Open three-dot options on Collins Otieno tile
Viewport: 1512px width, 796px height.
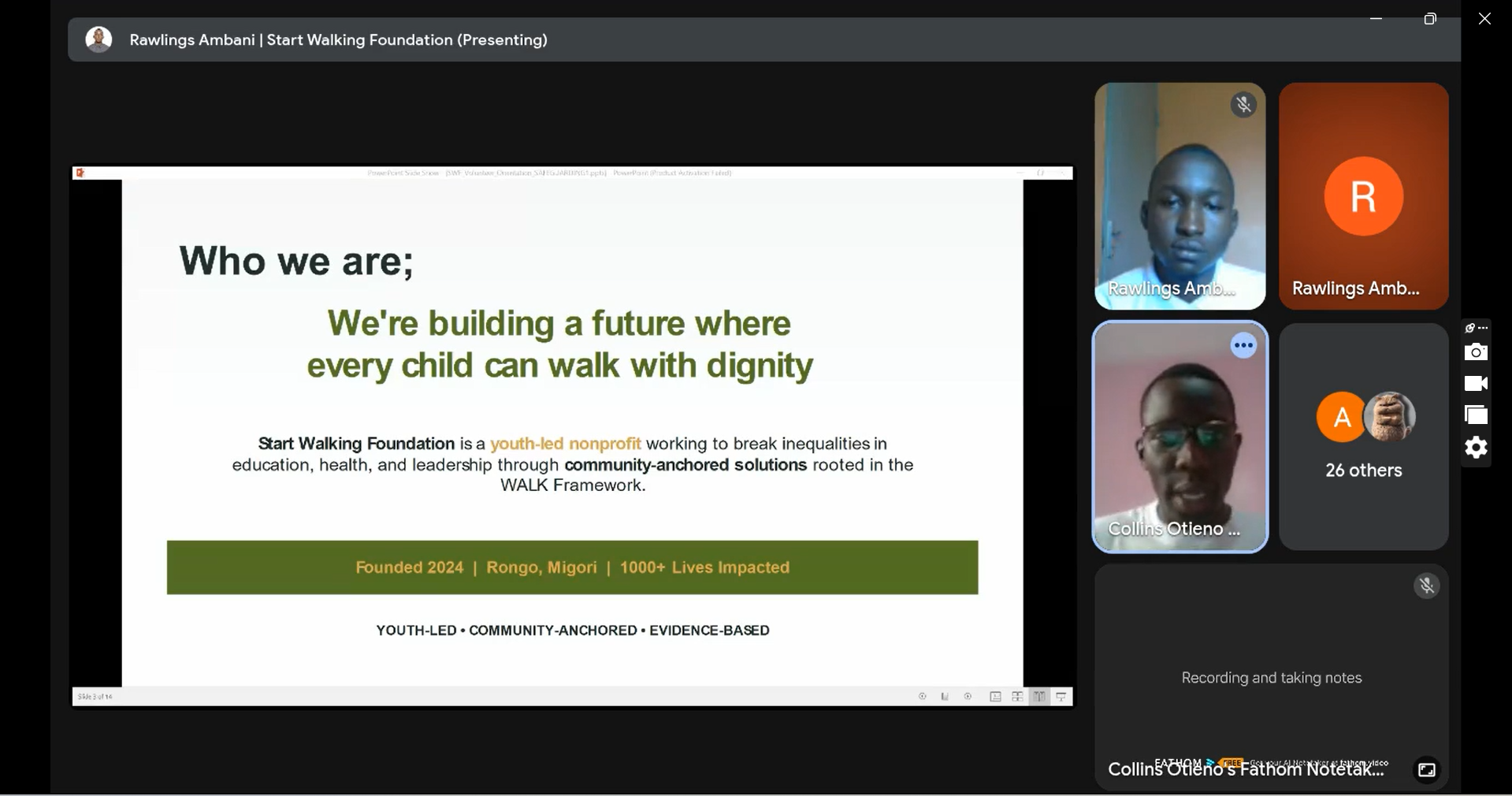point(1243,345)
